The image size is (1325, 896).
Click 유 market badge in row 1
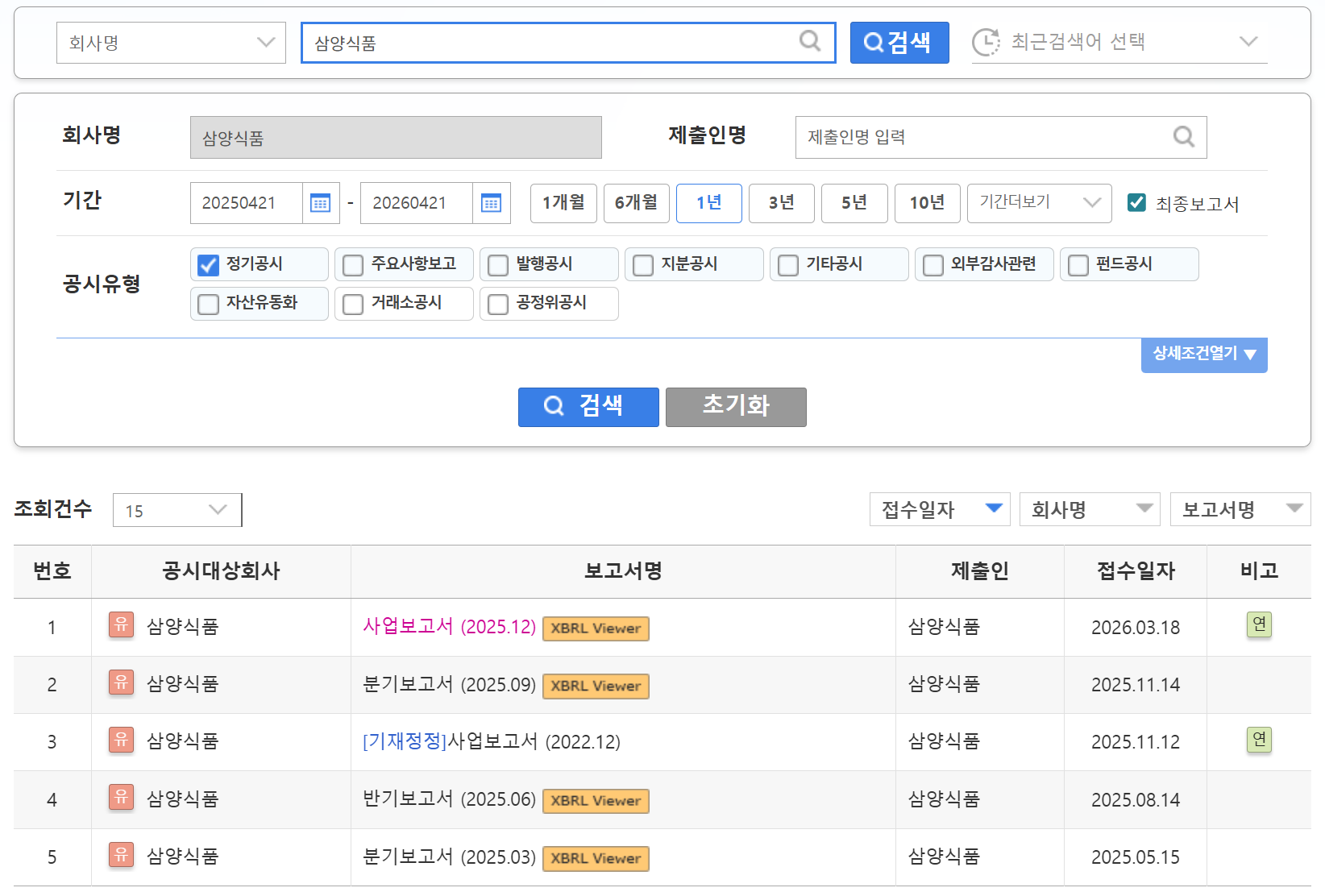(x=121, y=624)
